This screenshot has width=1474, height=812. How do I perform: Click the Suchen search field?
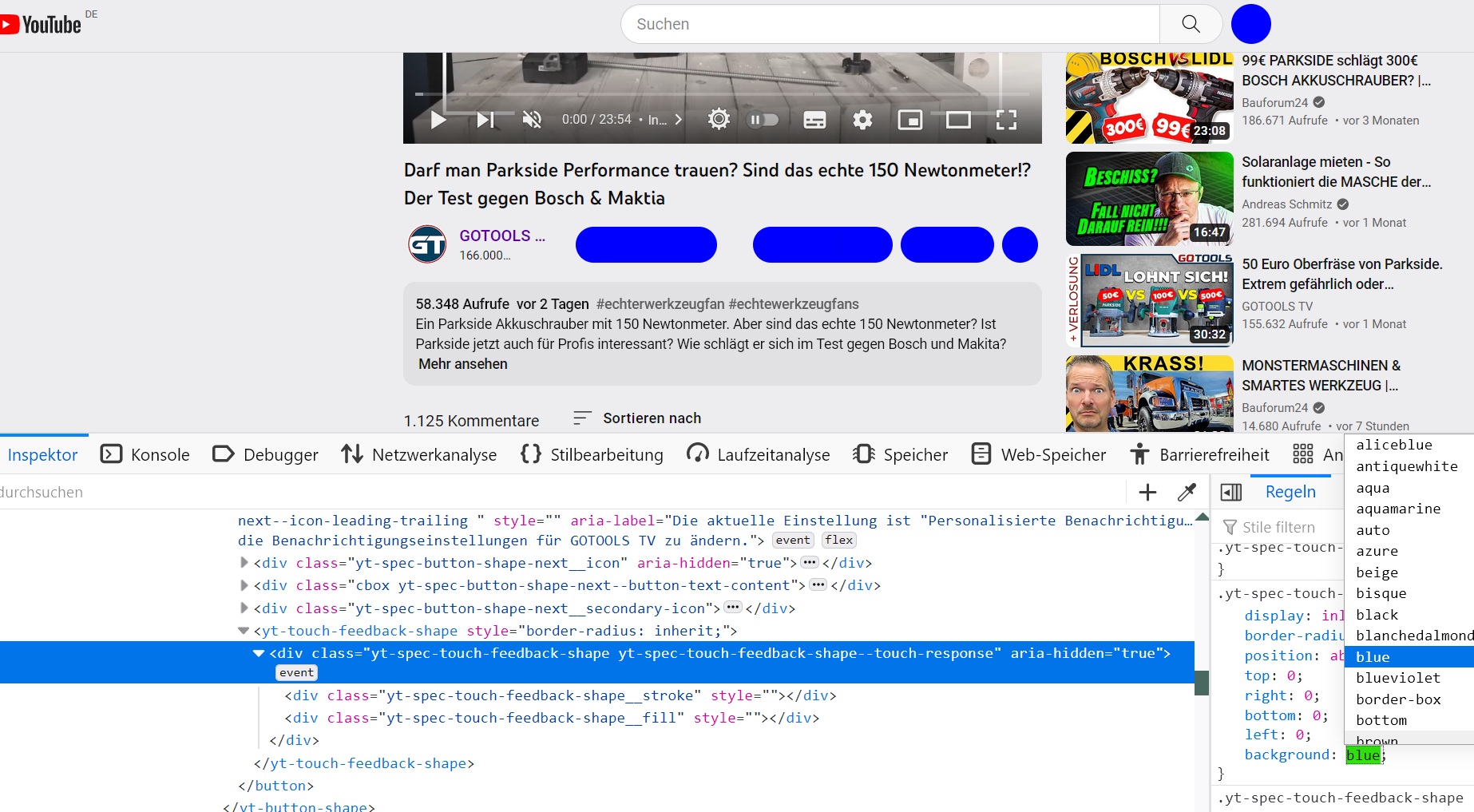pos(890,24)
